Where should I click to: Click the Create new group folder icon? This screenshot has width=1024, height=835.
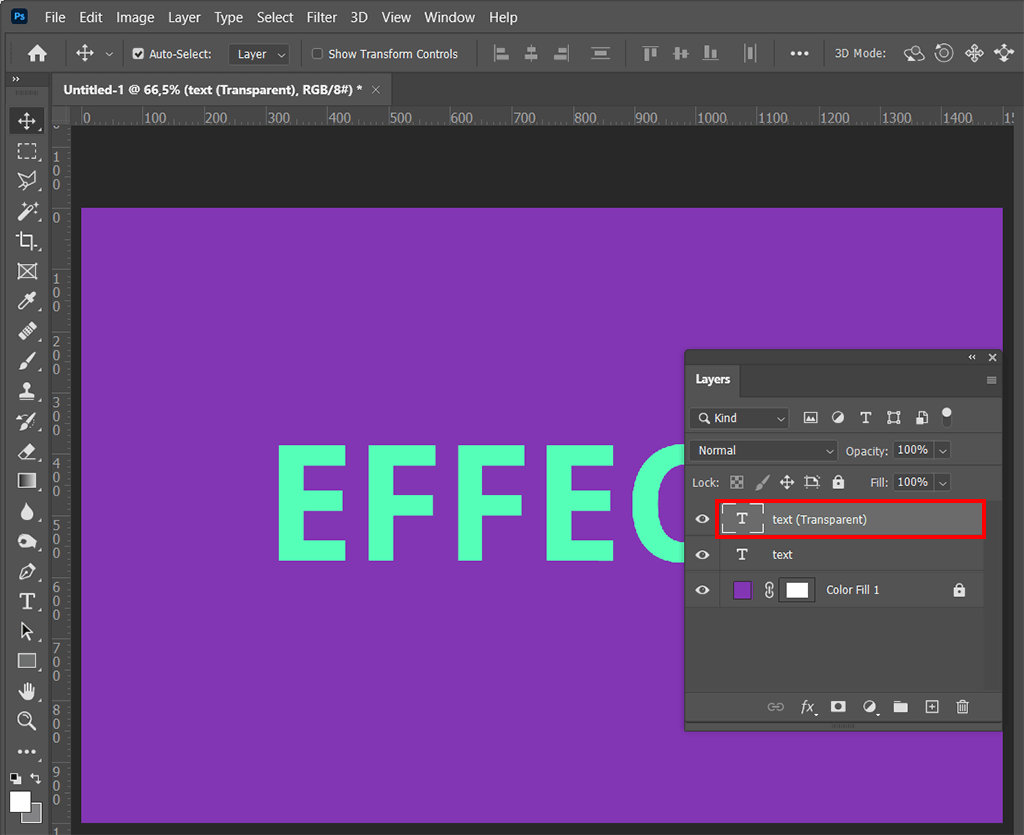[x=901, y=706]
